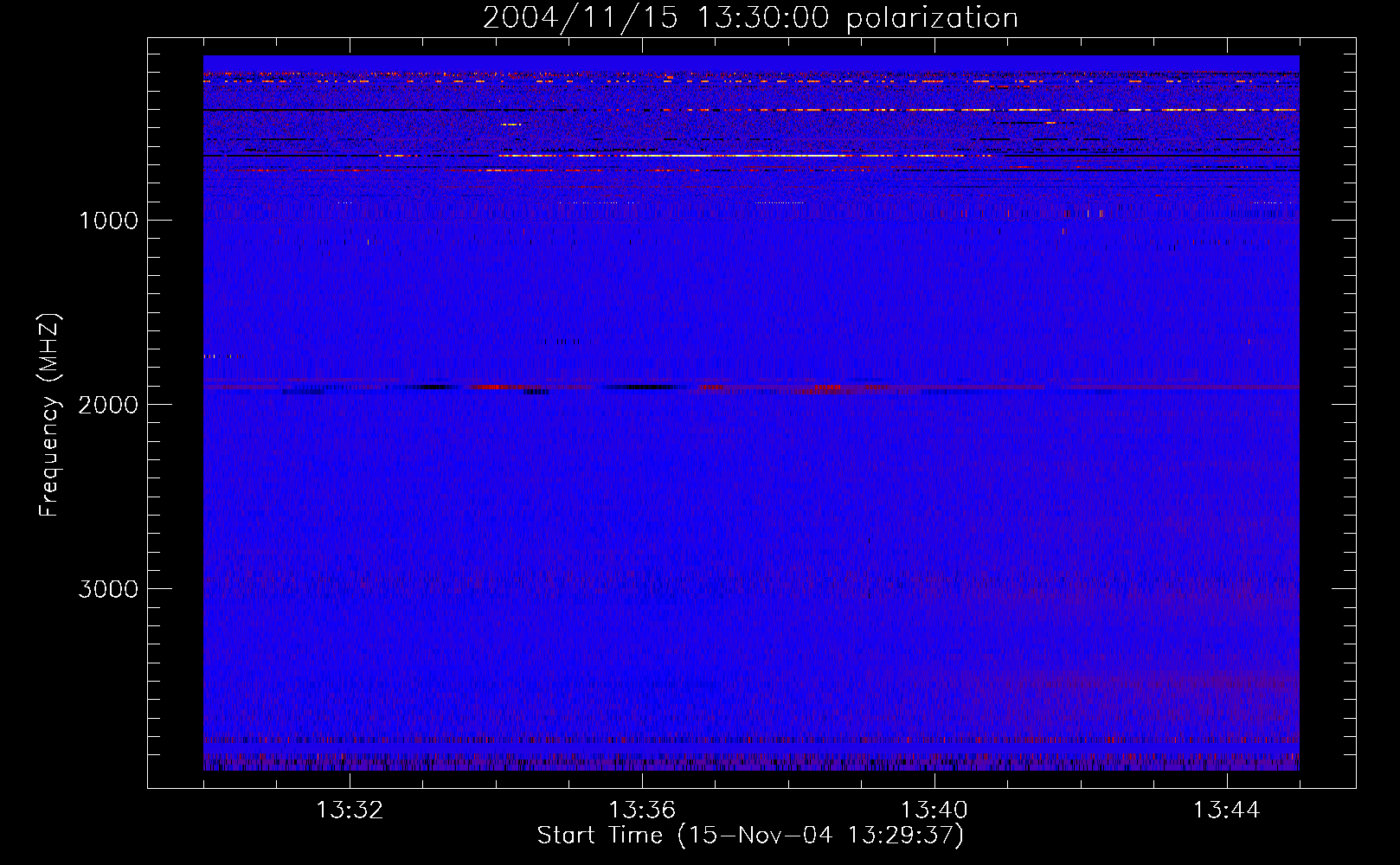This screenshot has width=1400, height=865.
Task: Click the 13:44 time tick label
Action: tap(1227, 811)
